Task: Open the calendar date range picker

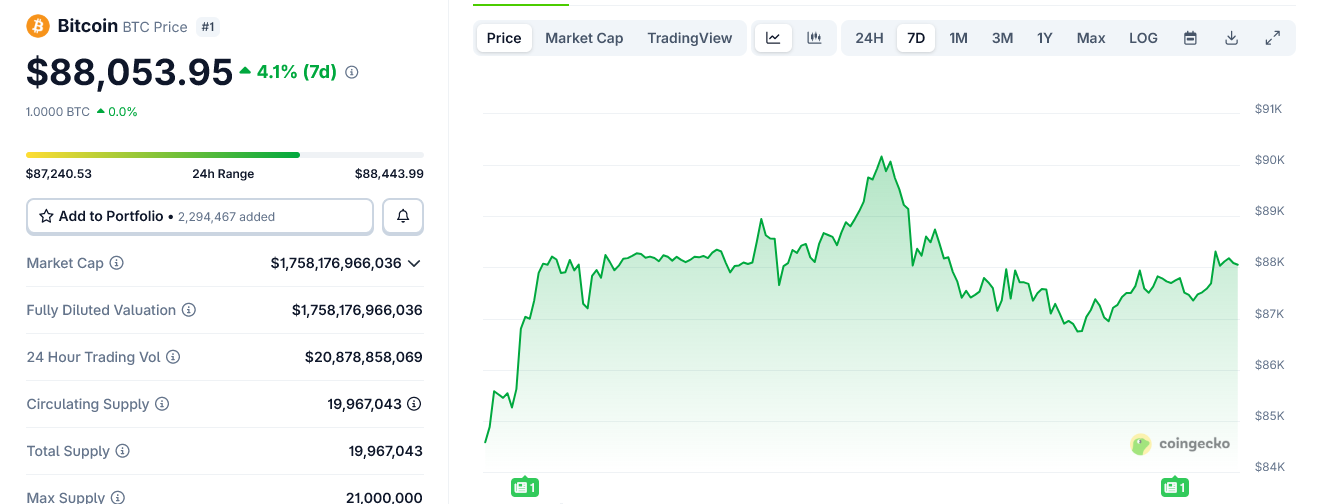Action: pos(1190,38)
